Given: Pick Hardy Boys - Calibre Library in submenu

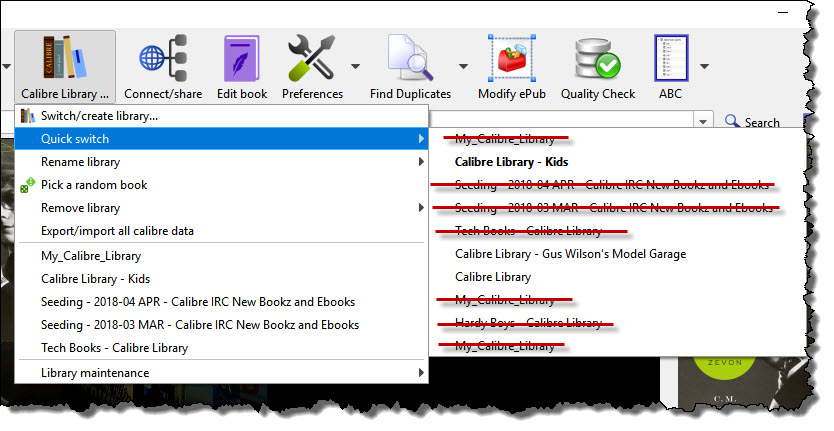Looking at the screenshot, I should 617,322.
